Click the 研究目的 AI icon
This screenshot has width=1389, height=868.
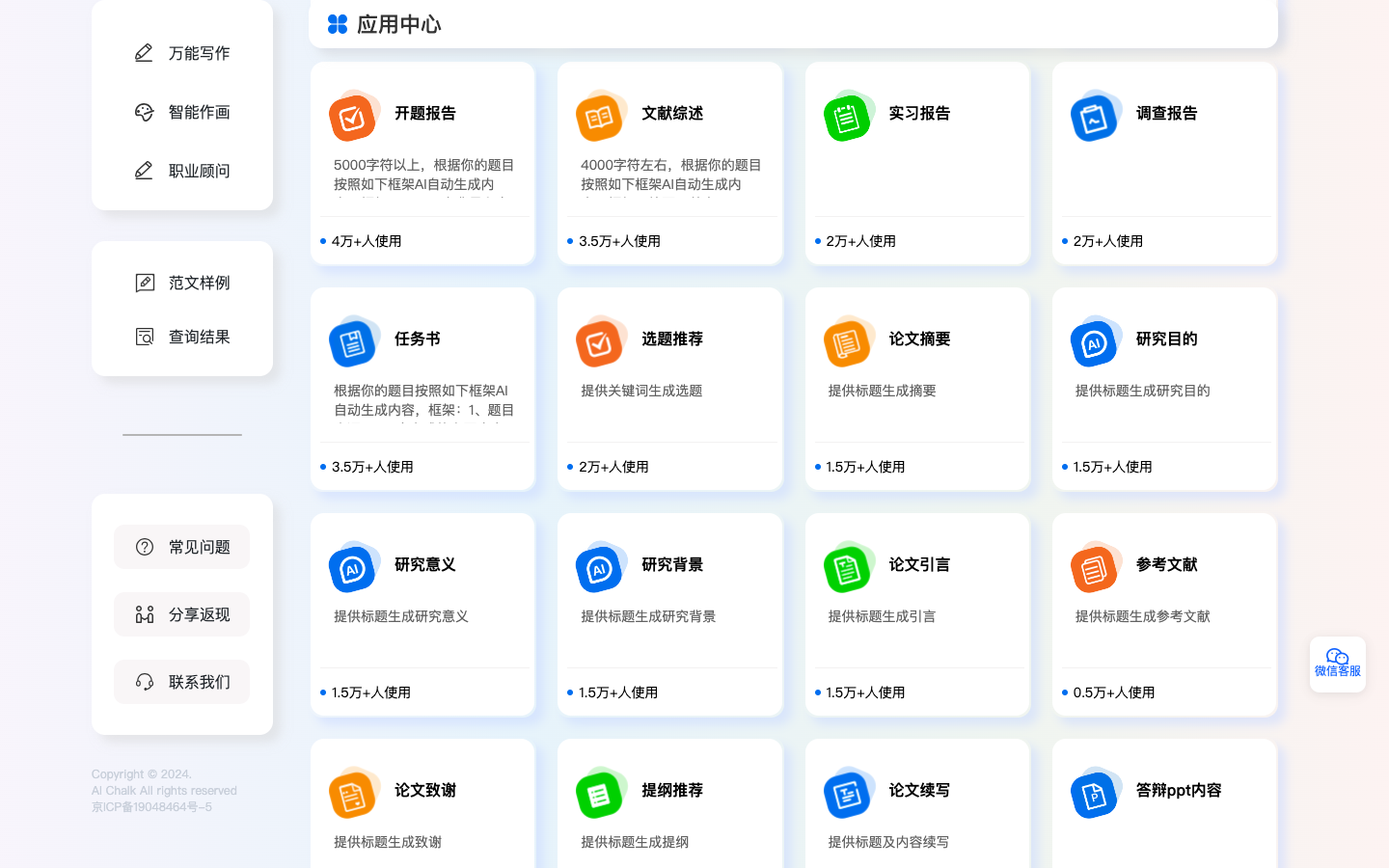(1096, 342)
